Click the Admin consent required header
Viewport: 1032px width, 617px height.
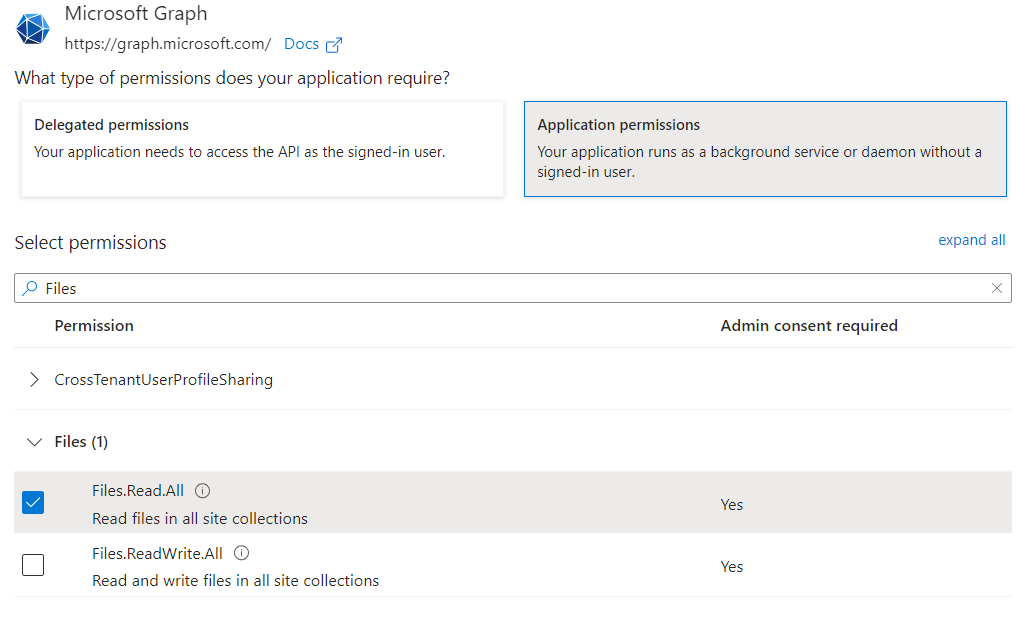(809, 326)
